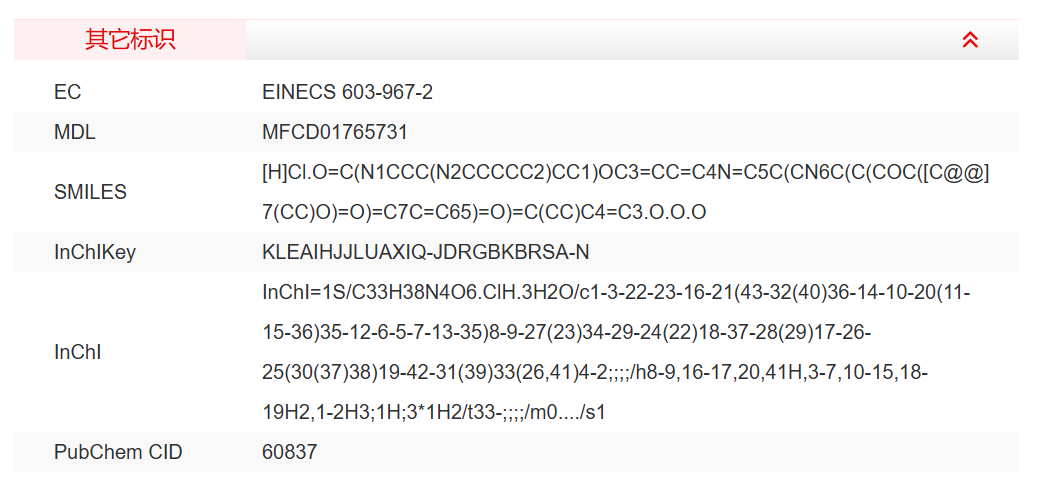Click the SMILES line starting with [H]Cl.O=C
This screenshot has width=1040, height=479.
[625, 172]
